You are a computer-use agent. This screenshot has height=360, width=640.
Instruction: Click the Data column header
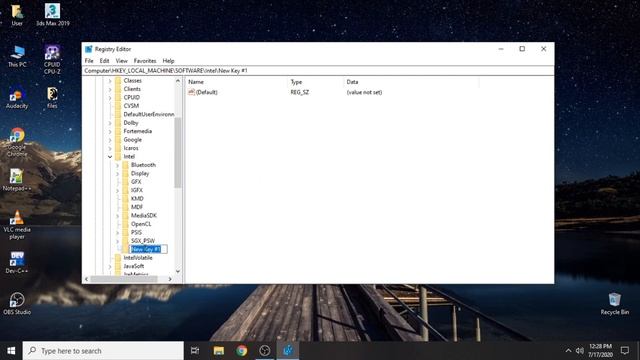click(411, 82)
